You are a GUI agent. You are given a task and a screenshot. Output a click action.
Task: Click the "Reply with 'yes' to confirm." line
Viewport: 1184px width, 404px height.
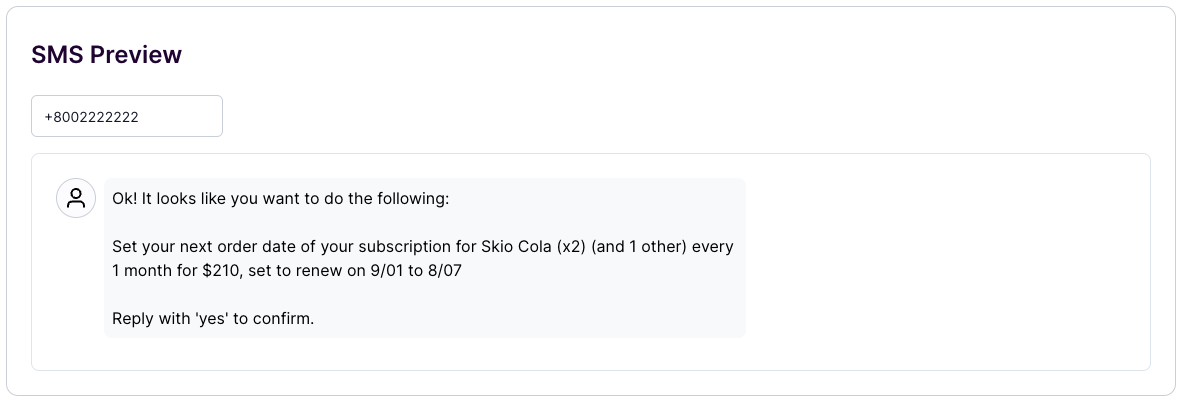(x=213, y=319)
